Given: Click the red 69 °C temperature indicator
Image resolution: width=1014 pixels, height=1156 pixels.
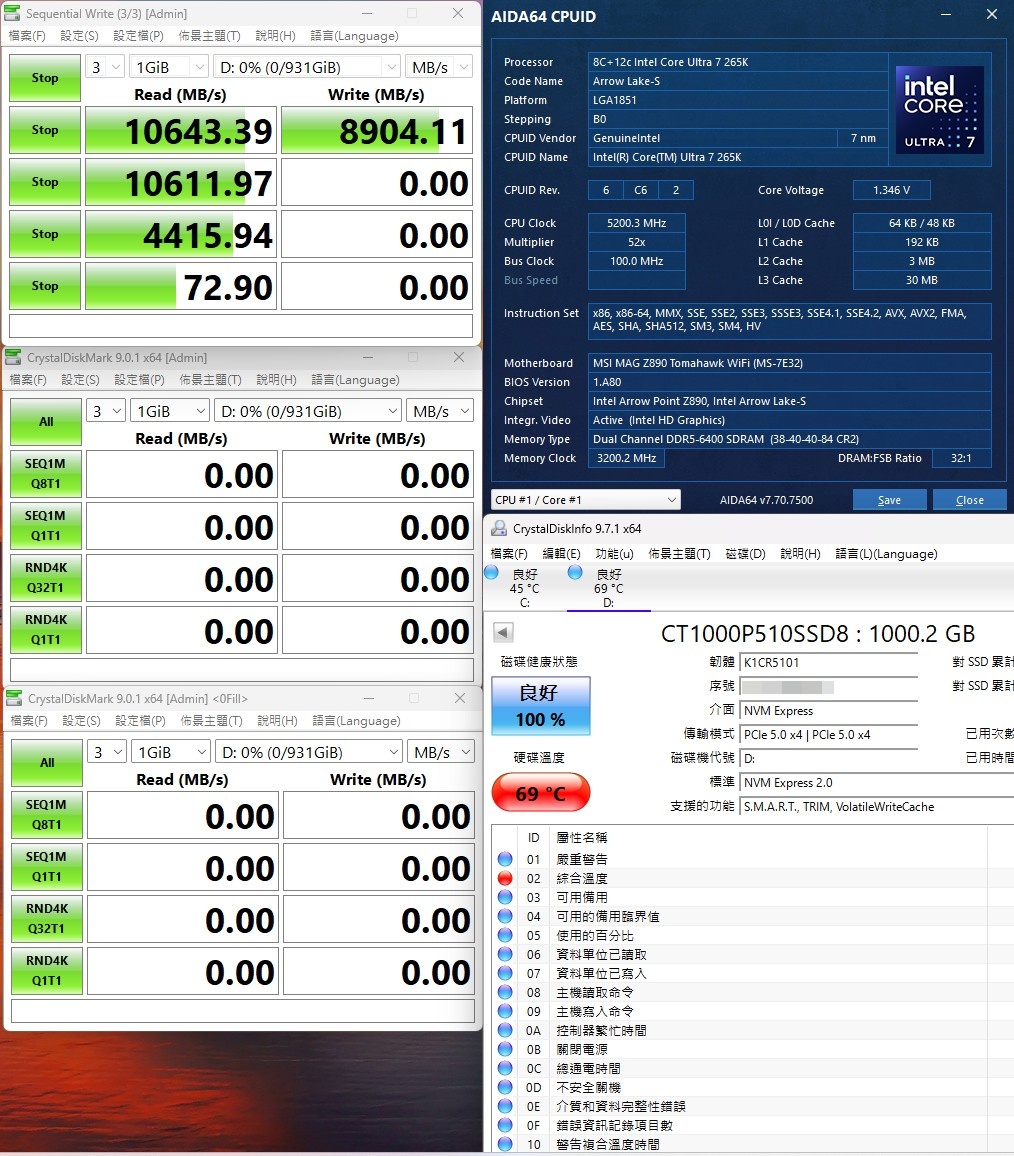Looking at the screenshot, I should click(541, 793).
